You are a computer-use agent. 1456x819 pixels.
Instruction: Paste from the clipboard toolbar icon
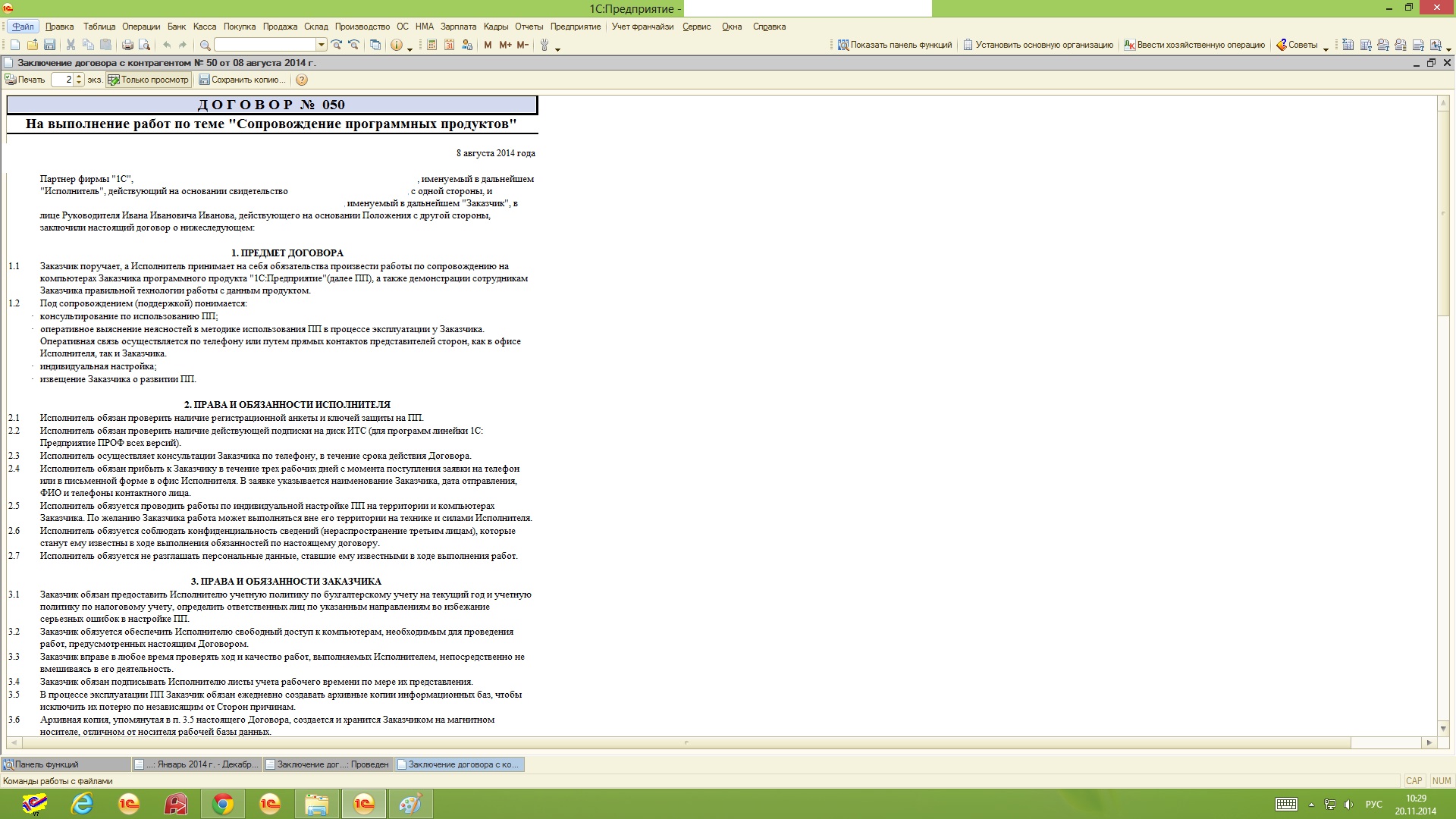(x=105, y=45)
